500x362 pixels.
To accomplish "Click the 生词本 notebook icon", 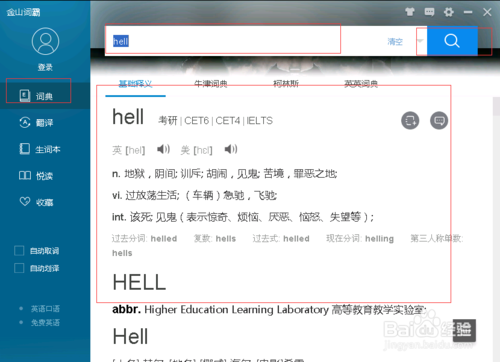I will 25,149.
